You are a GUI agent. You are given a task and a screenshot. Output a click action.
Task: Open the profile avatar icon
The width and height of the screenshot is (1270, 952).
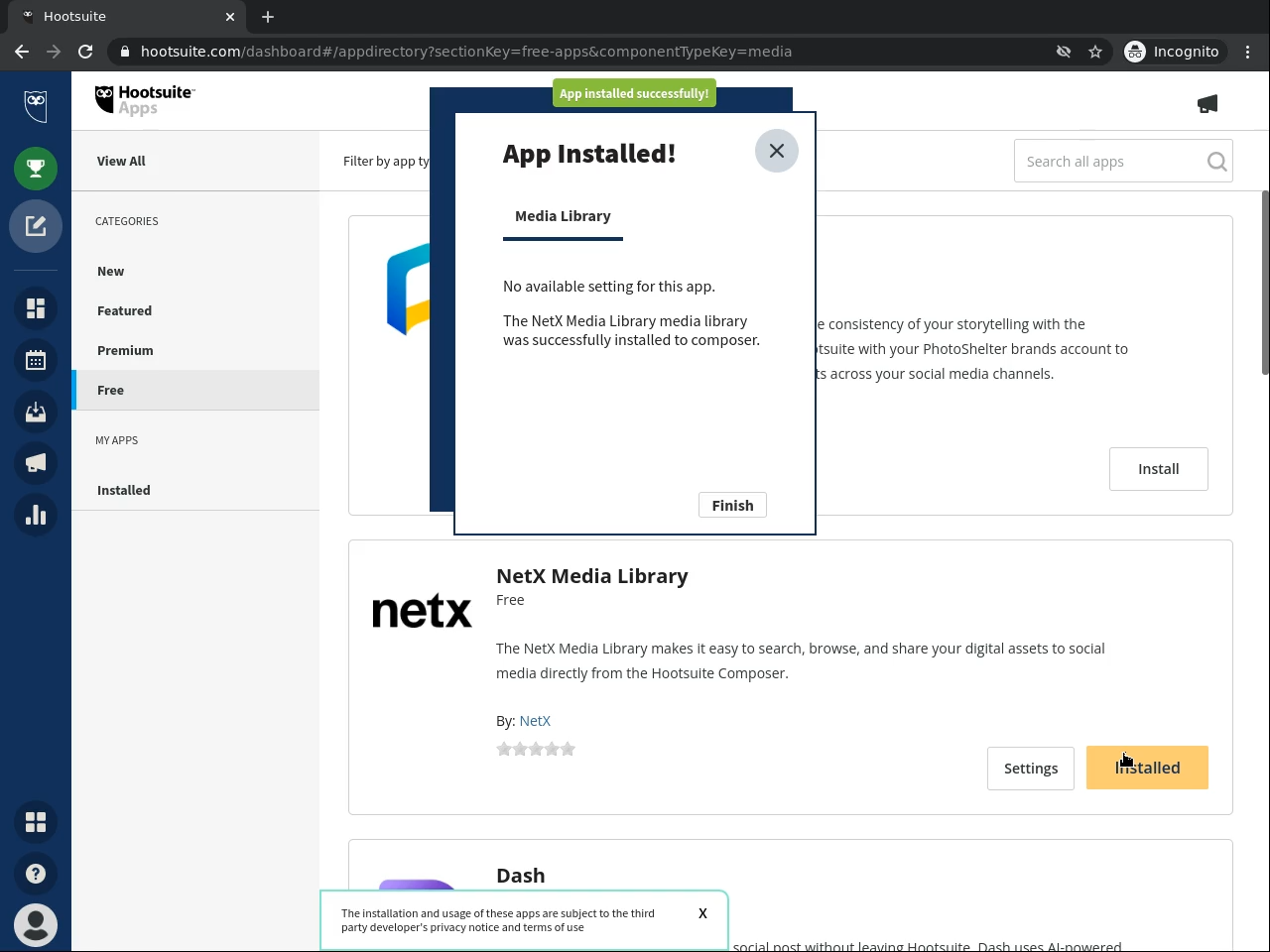tap(36, 925)
